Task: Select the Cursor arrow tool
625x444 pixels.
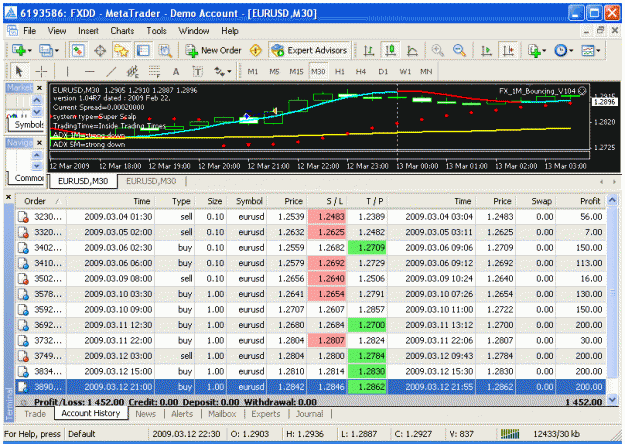Action: [x=18, y=72]
